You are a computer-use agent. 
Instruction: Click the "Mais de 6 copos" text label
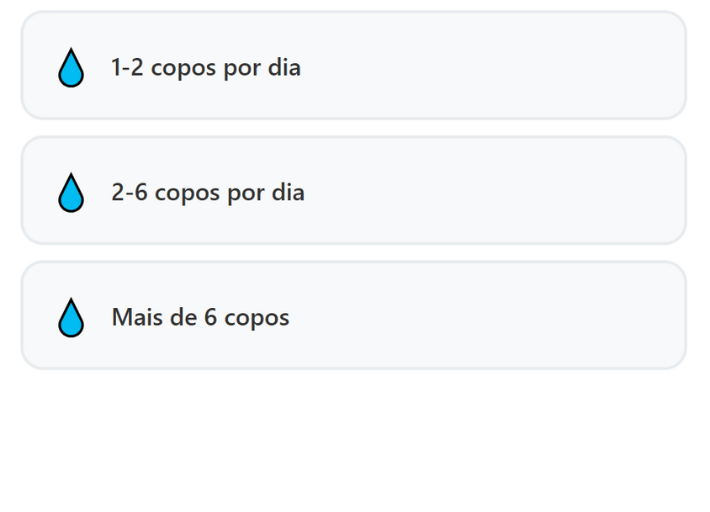point(200,318)
